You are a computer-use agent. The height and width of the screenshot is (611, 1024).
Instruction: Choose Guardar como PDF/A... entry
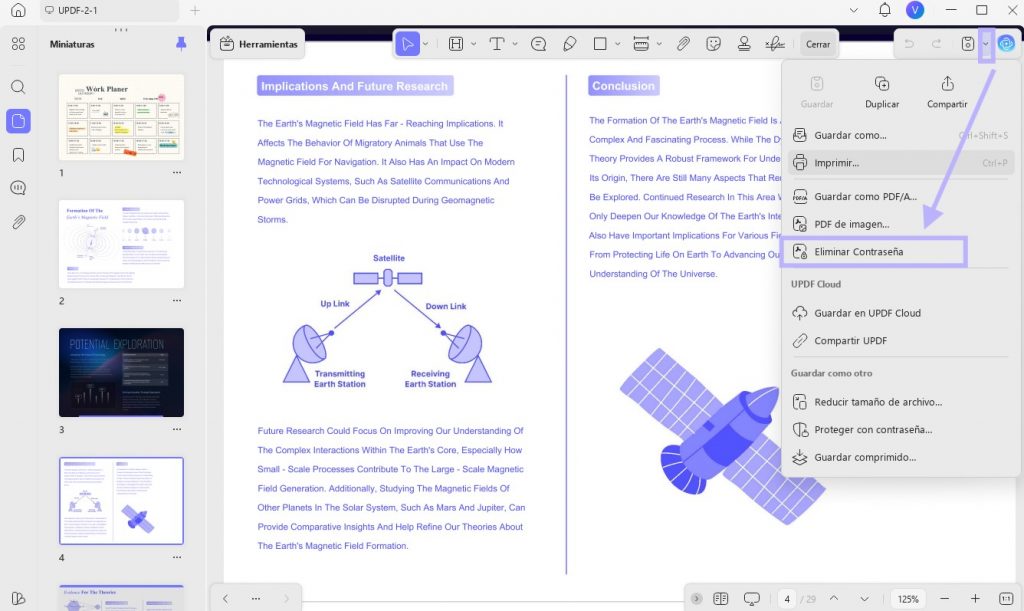point(901,196)
